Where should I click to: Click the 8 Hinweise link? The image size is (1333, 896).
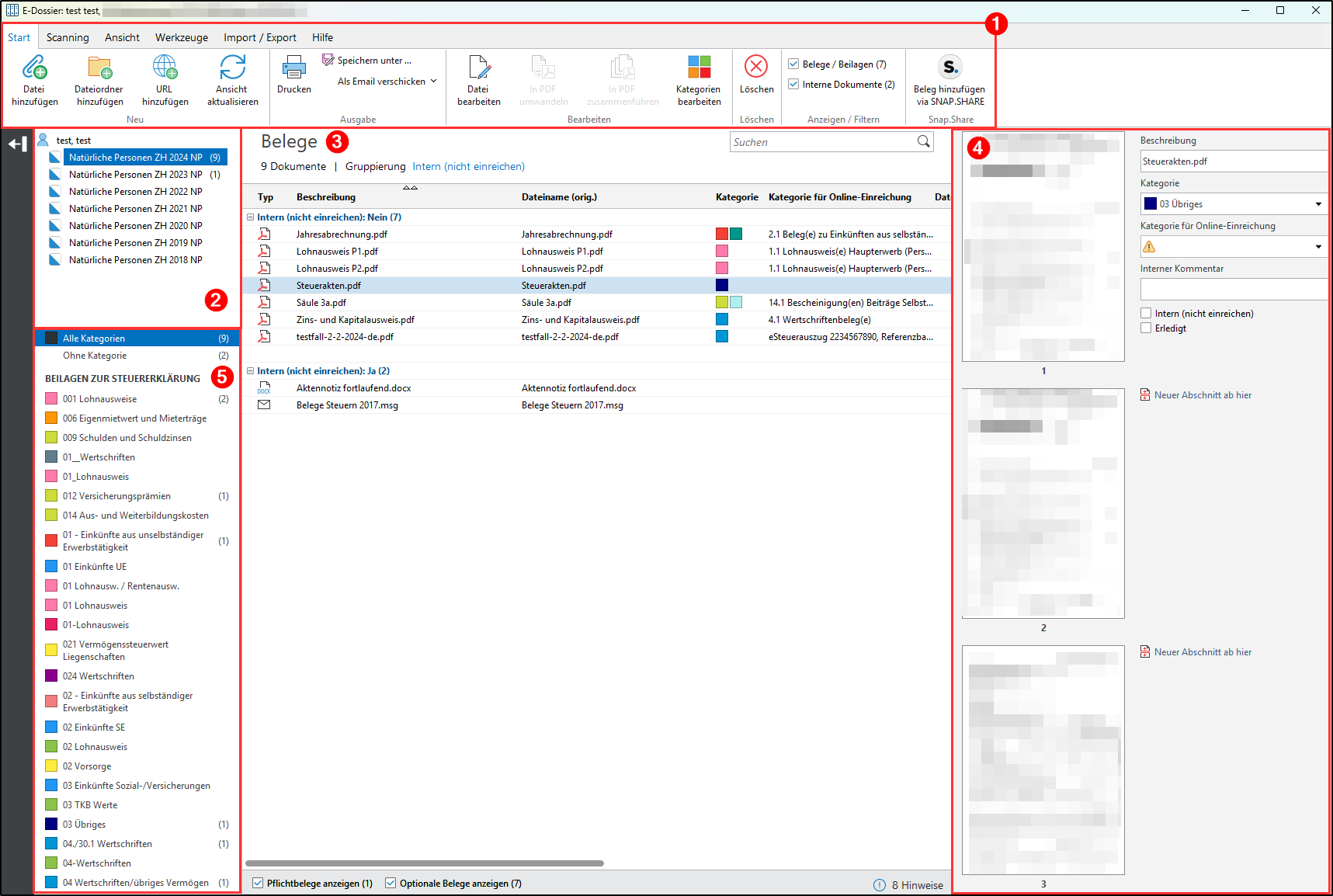point(917,885)
